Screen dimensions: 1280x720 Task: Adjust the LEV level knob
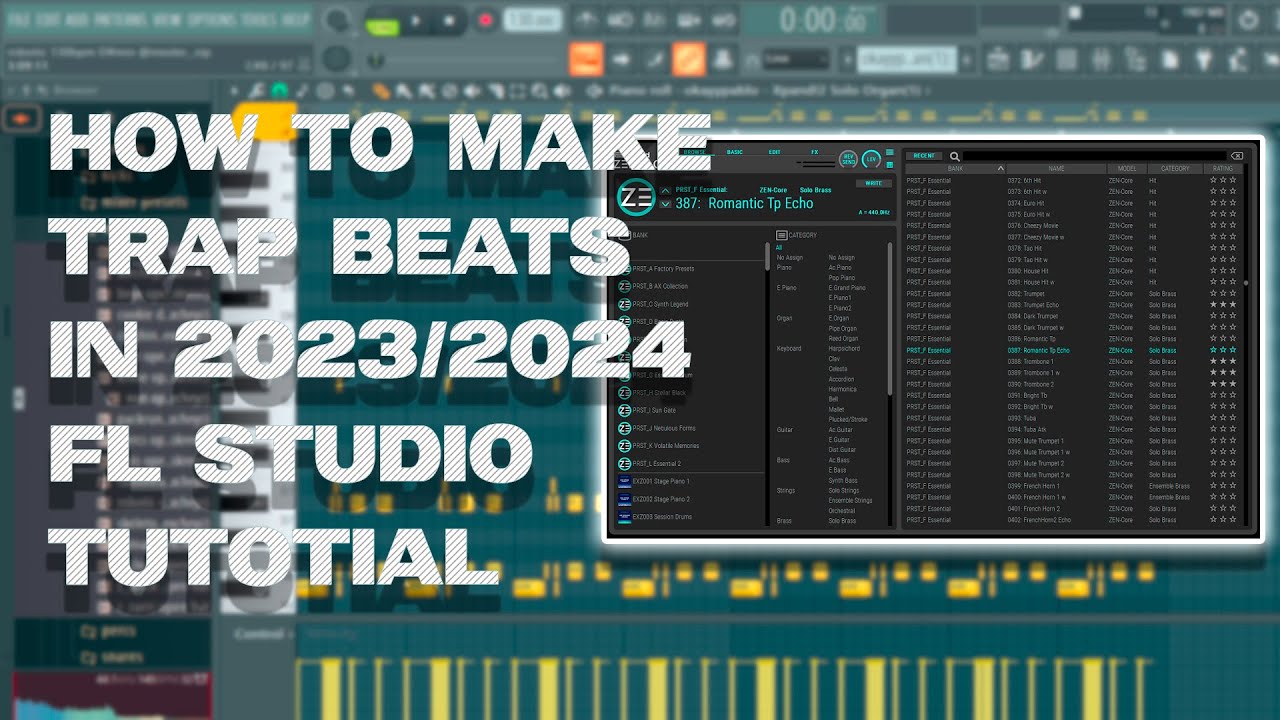pyautogui.click(x=871, y=158)
